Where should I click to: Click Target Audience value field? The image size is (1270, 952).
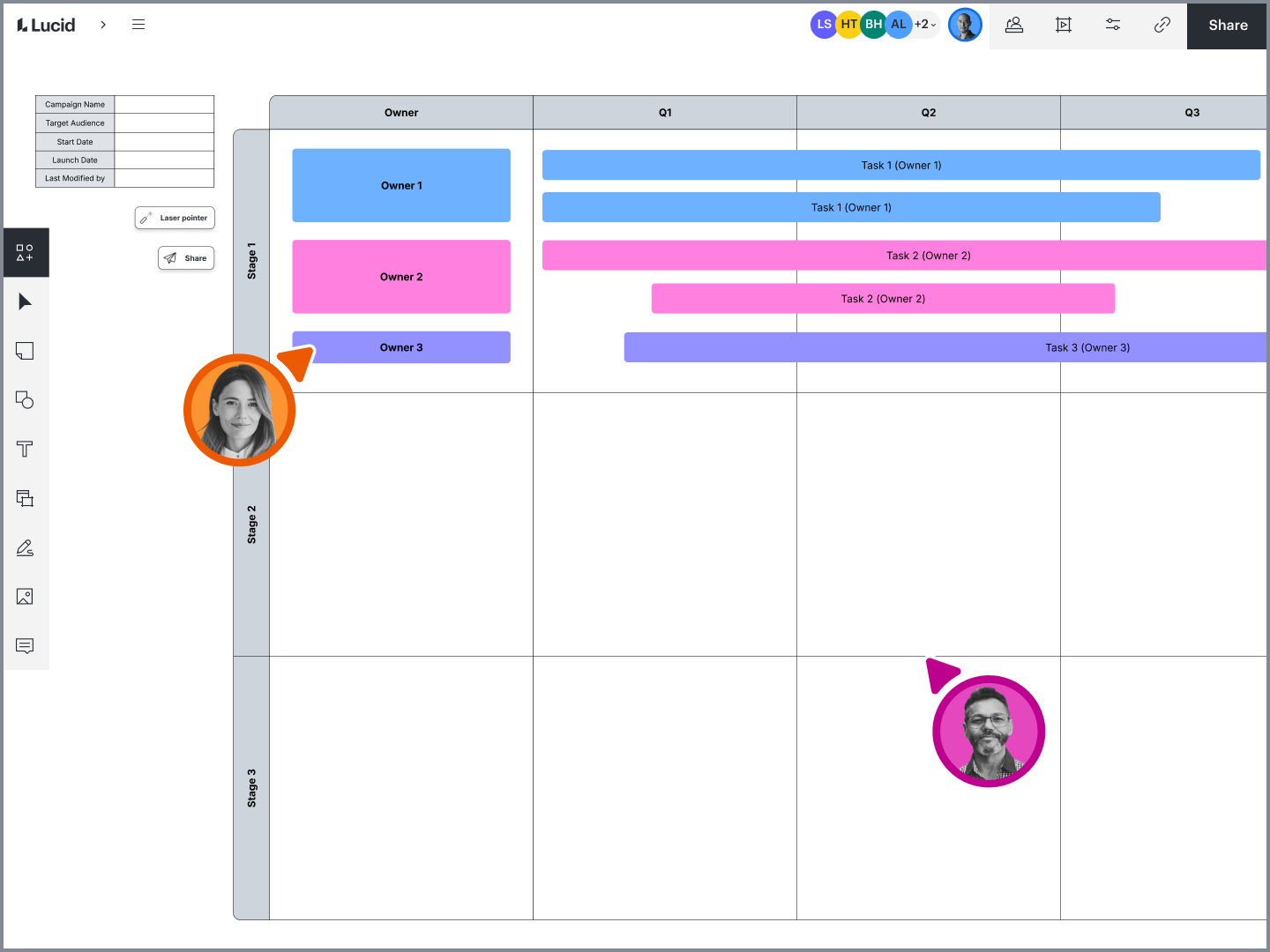coord(164,123)
